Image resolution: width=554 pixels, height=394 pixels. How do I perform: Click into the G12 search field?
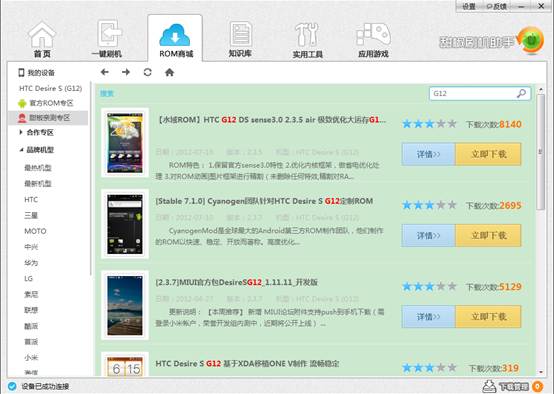[480, 94]
